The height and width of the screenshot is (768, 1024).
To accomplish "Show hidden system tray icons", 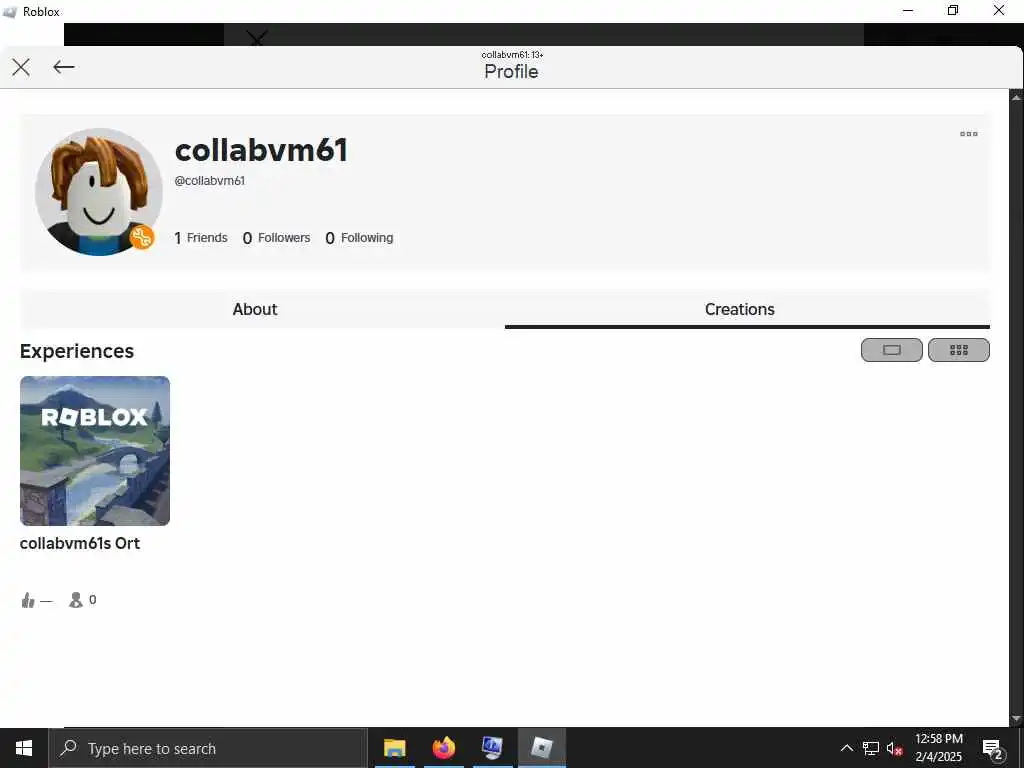I will pyautogui.click(x=846, y=748).
